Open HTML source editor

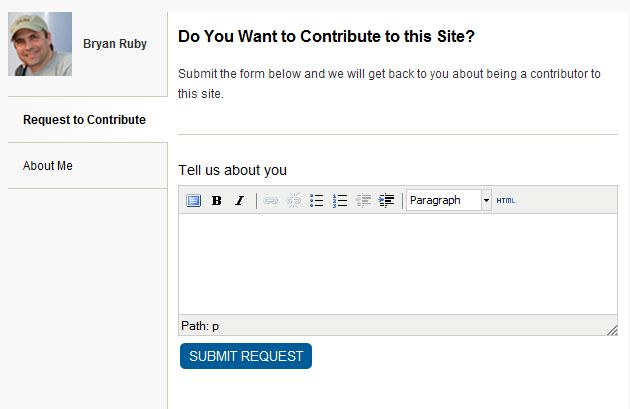[x=506, y=201]
